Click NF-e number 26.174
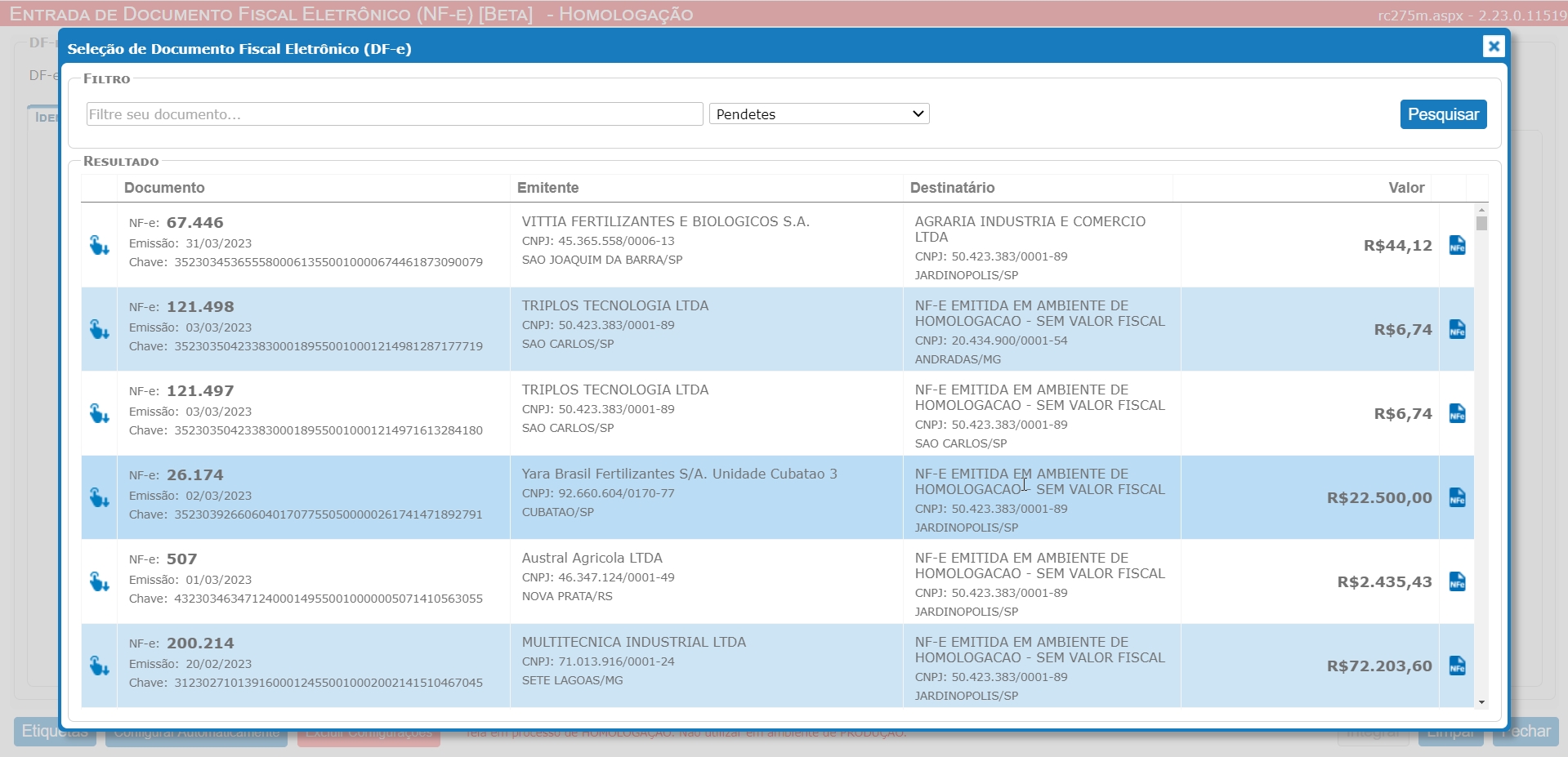 pyautogui.click(x=194, y=475)
